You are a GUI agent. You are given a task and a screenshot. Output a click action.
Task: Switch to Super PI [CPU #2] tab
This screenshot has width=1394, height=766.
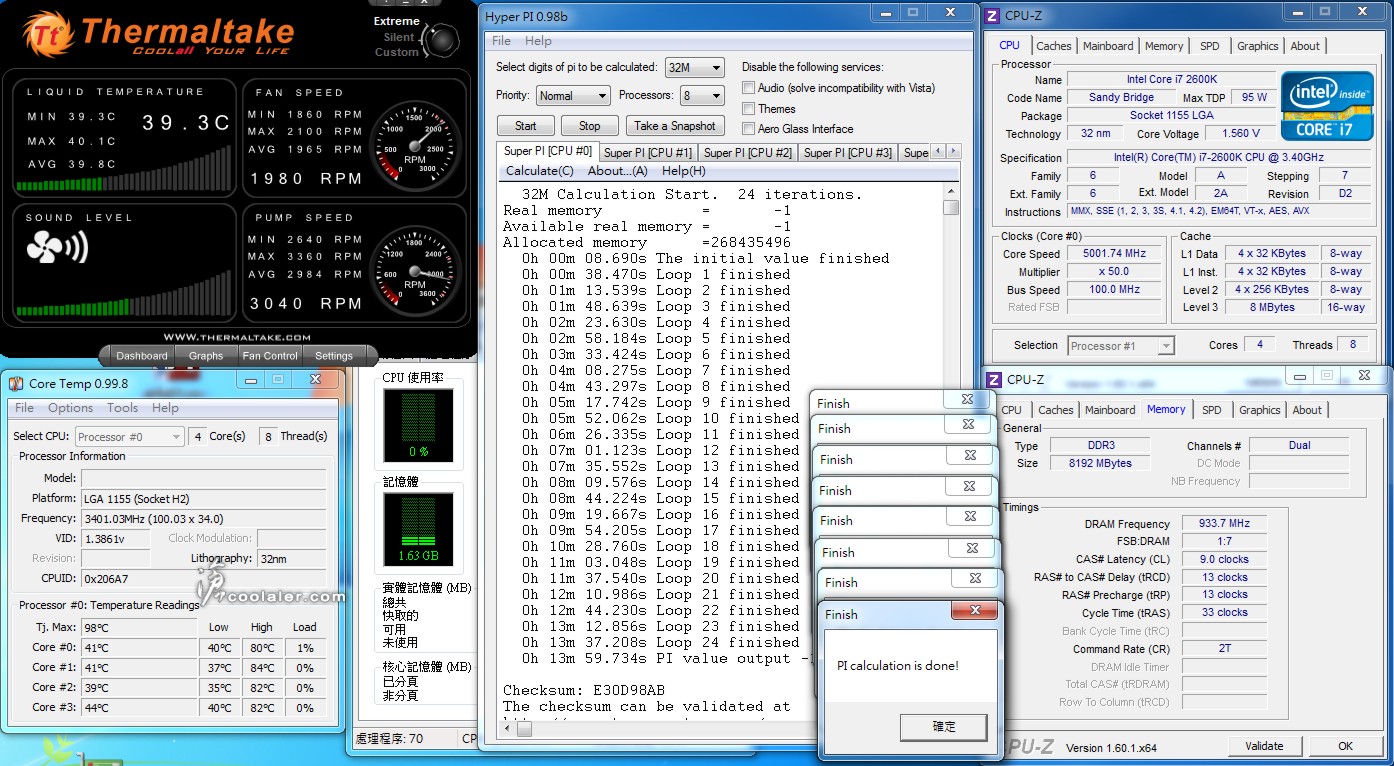tap(748, 153)
